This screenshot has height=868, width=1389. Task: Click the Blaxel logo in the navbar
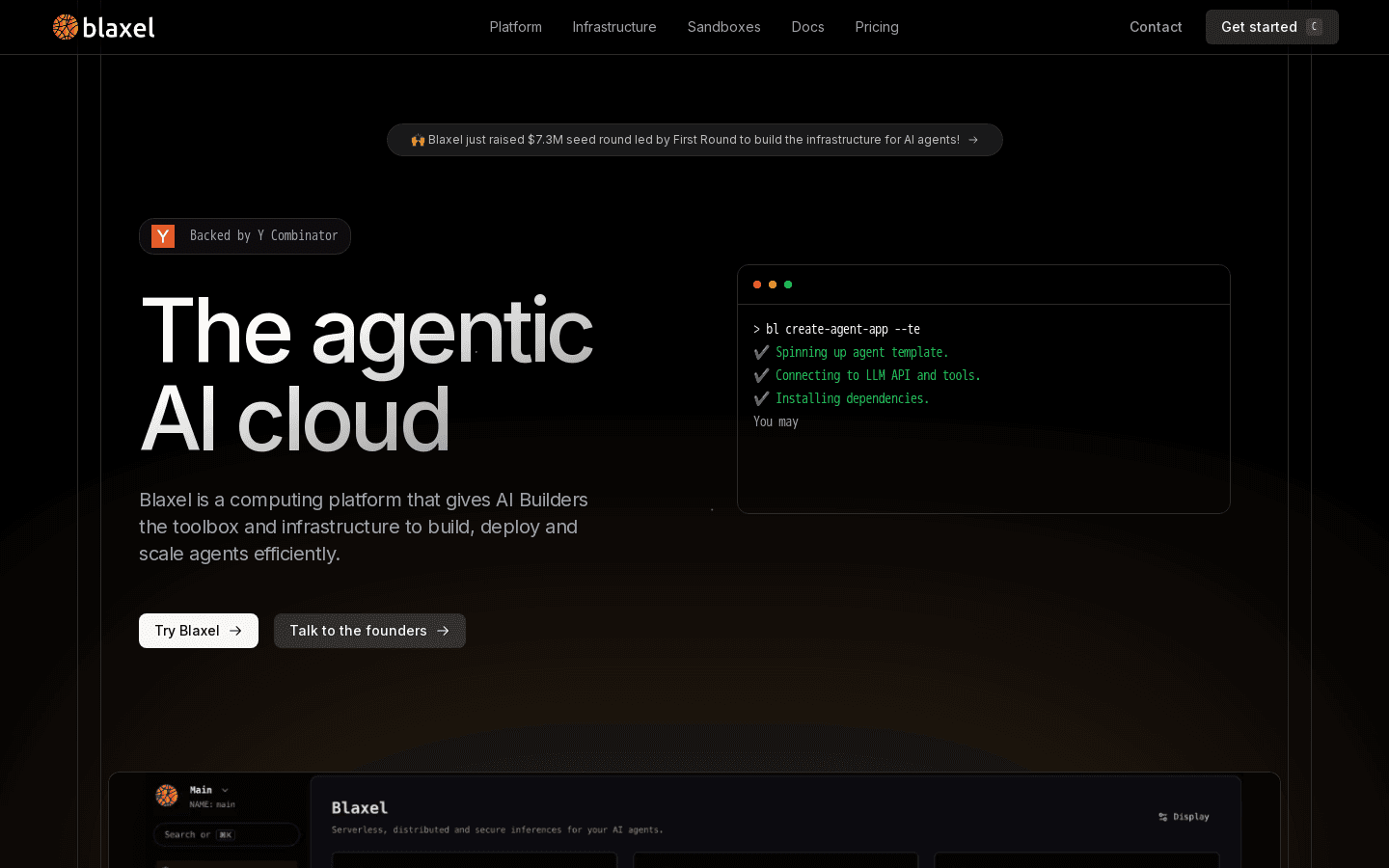tap(103, 27)
